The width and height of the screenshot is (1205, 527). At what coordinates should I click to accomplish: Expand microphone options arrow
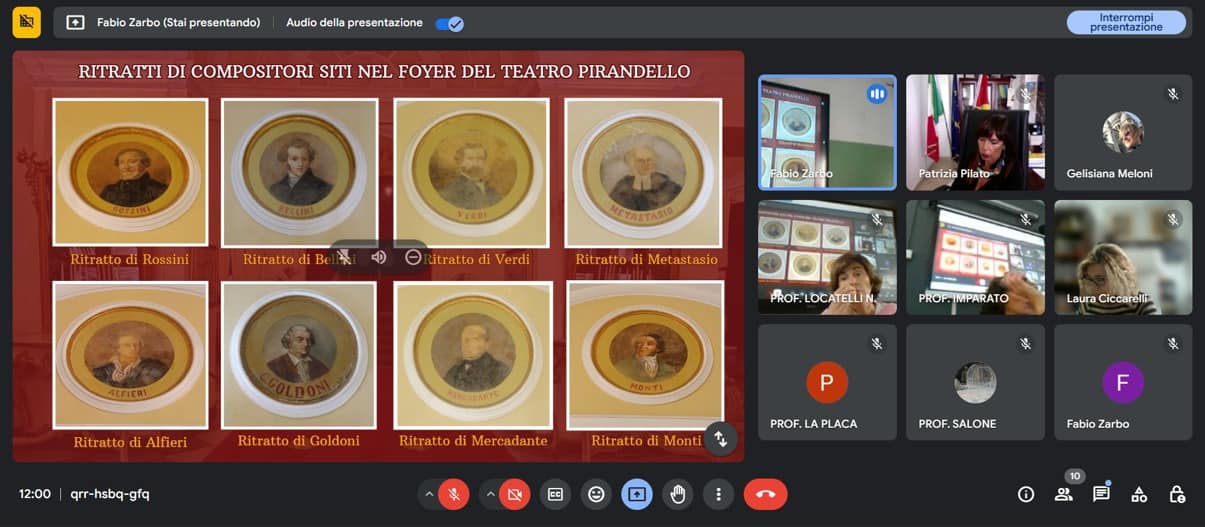point(429,494)
